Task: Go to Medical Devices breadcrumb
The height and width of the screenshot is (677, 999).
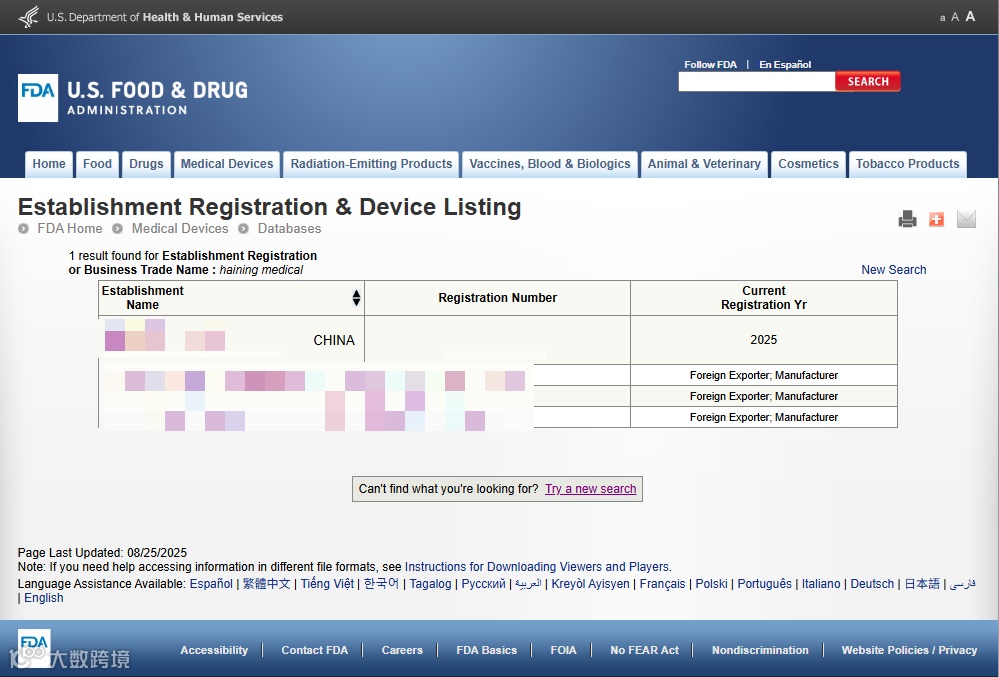Action: click(x=180, y=228)
